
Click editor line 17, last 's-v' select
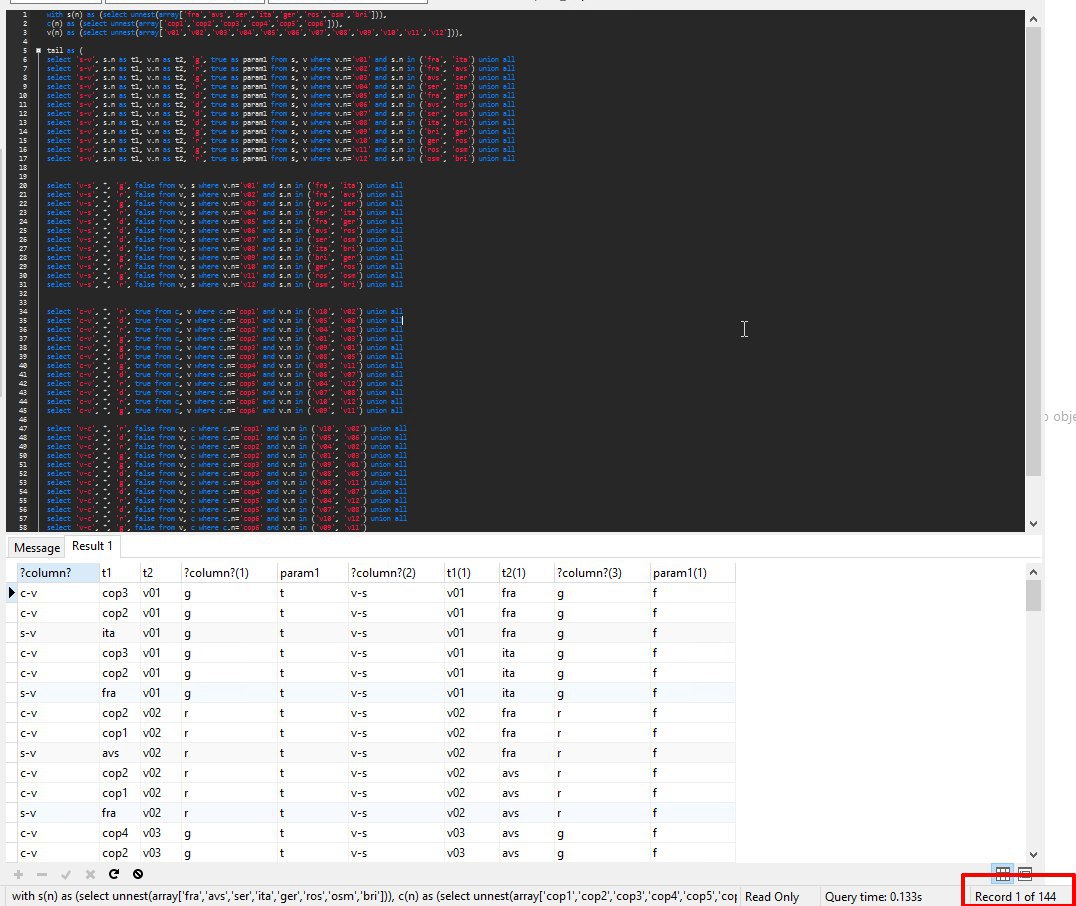click(281, 159)
